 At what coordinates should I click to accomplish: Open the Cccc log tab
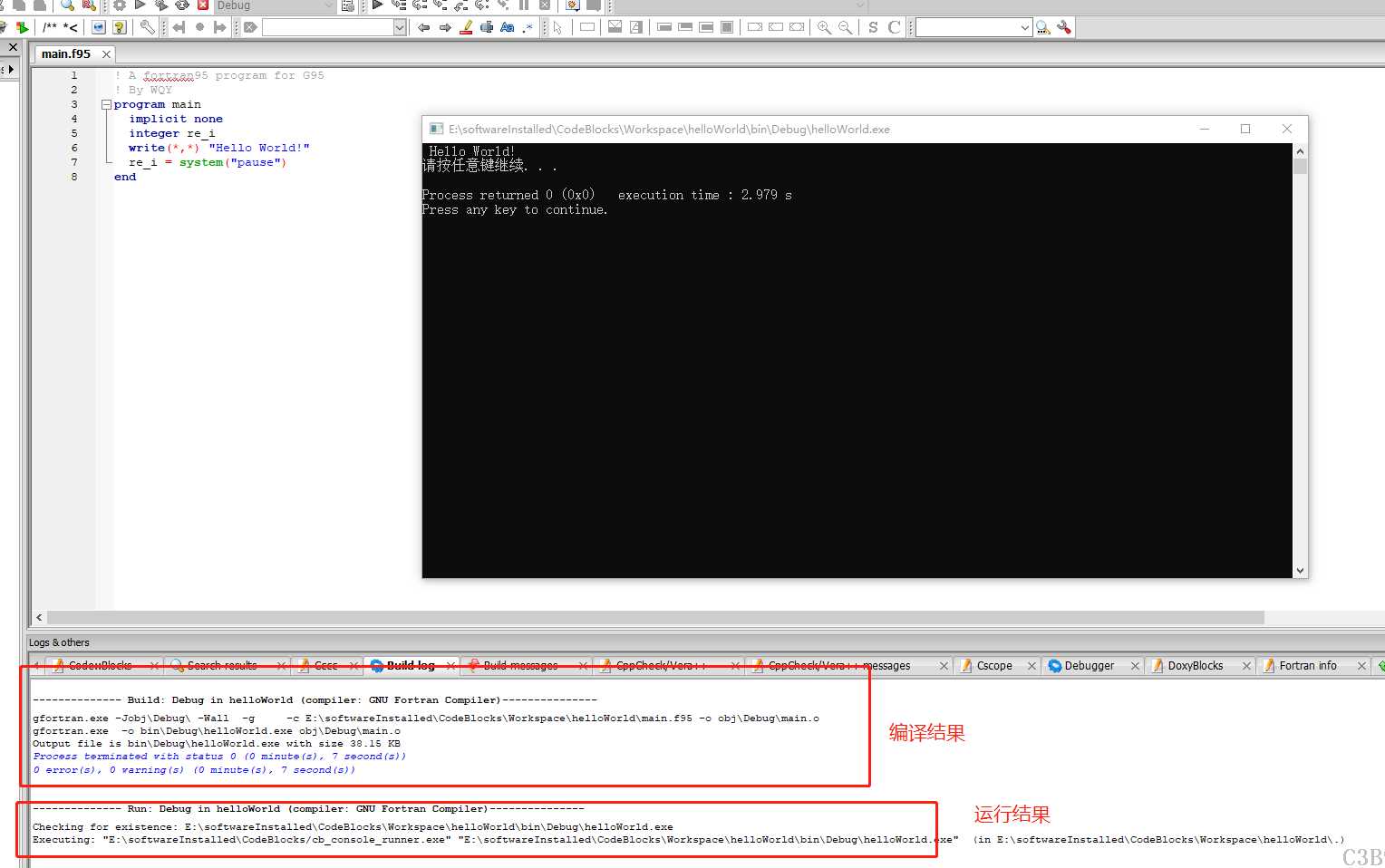pos(325,665)
